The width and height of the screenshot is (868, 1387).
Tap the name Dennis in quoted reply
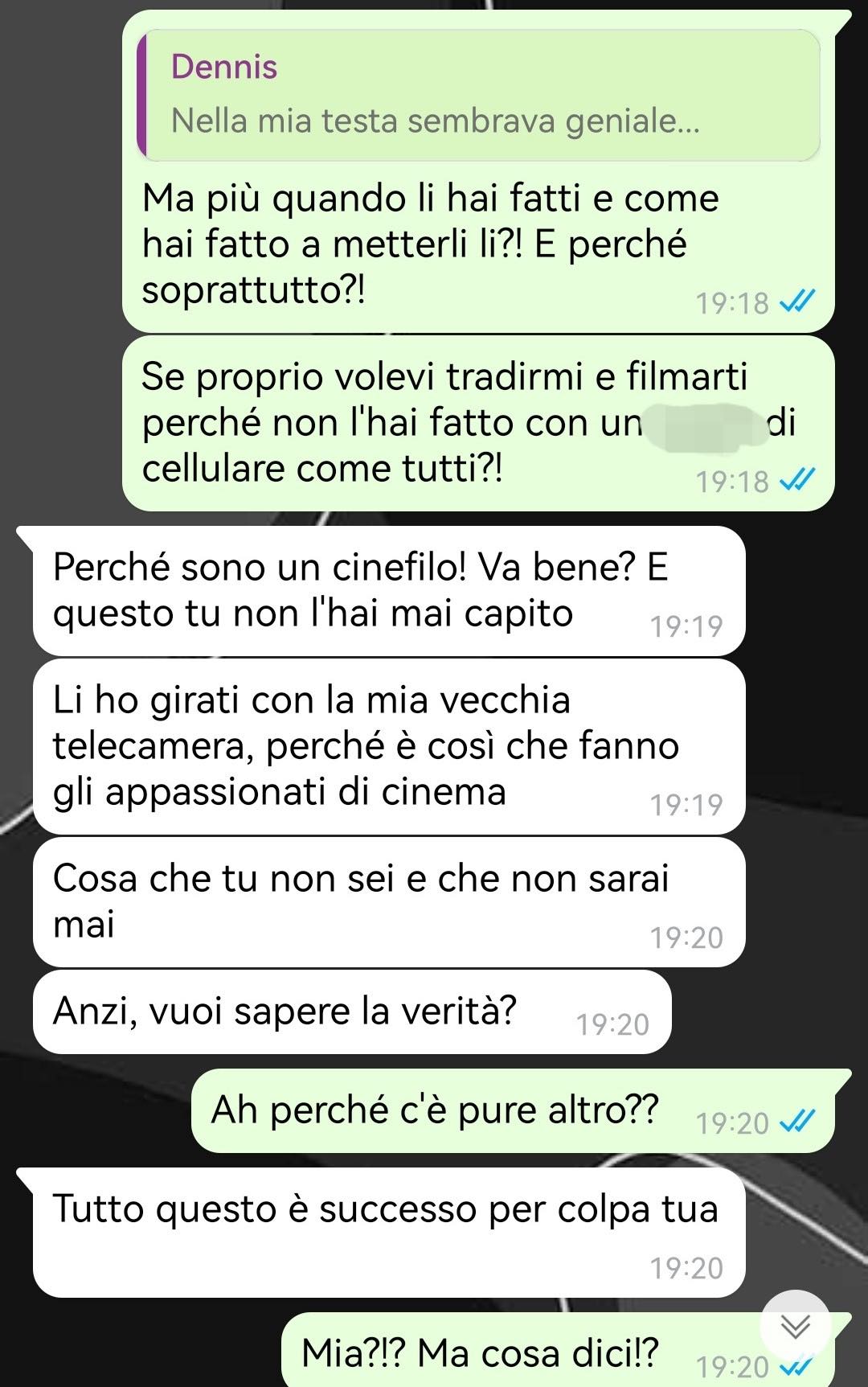click(224, 67)
